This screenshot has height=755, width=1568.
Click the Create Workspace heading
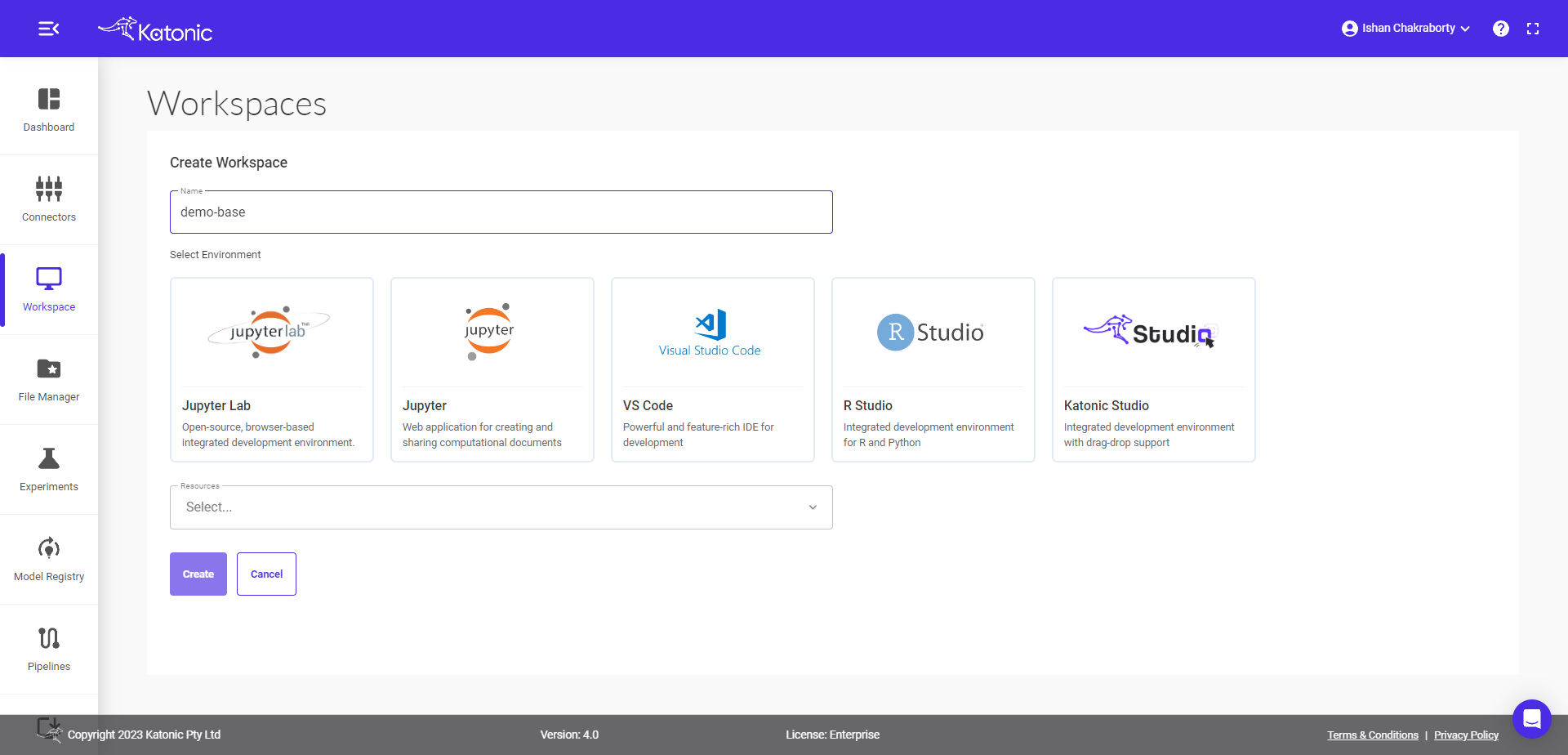point(229,163)
